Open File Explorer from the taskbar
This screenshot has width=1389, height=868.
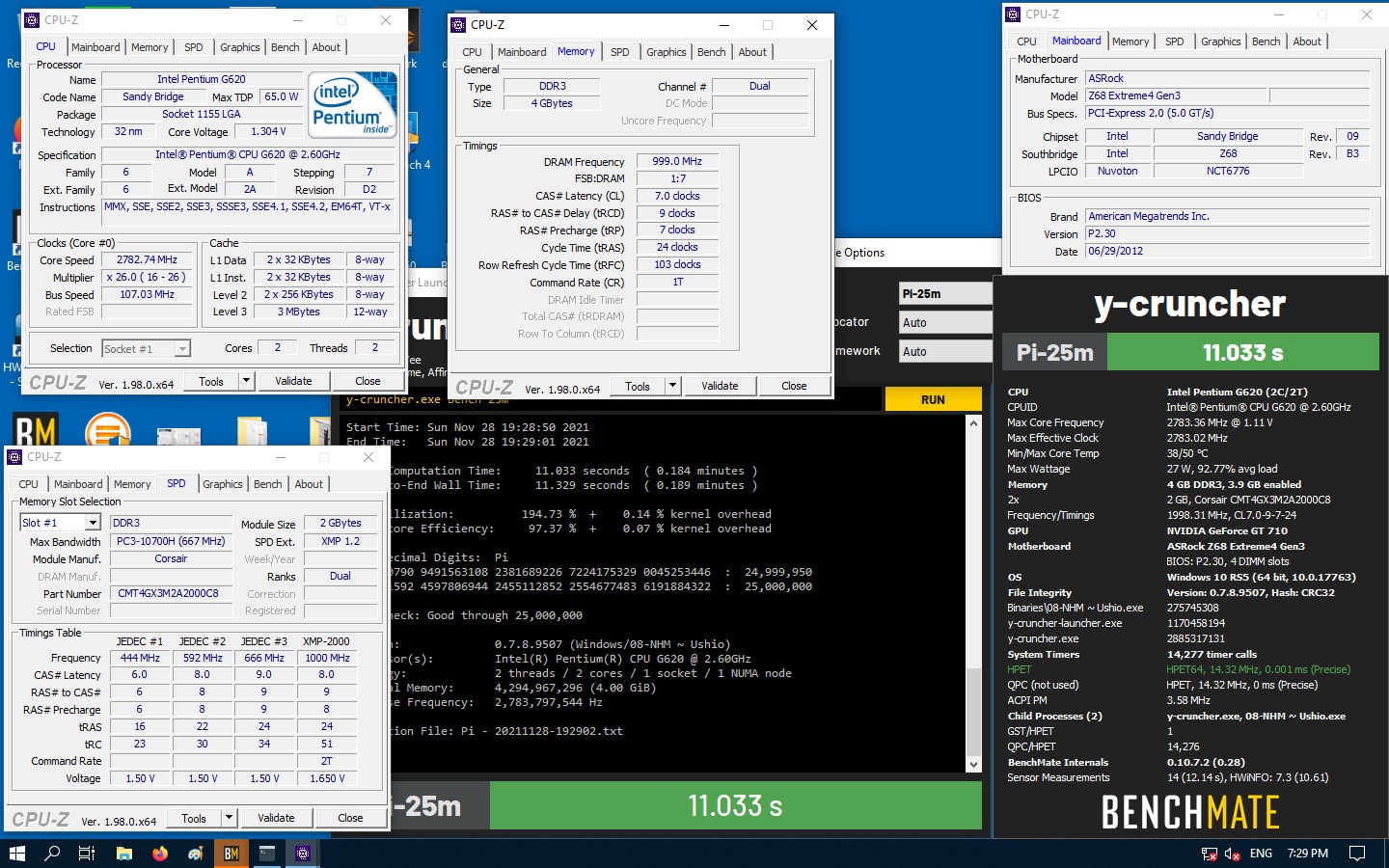point(123,854)
